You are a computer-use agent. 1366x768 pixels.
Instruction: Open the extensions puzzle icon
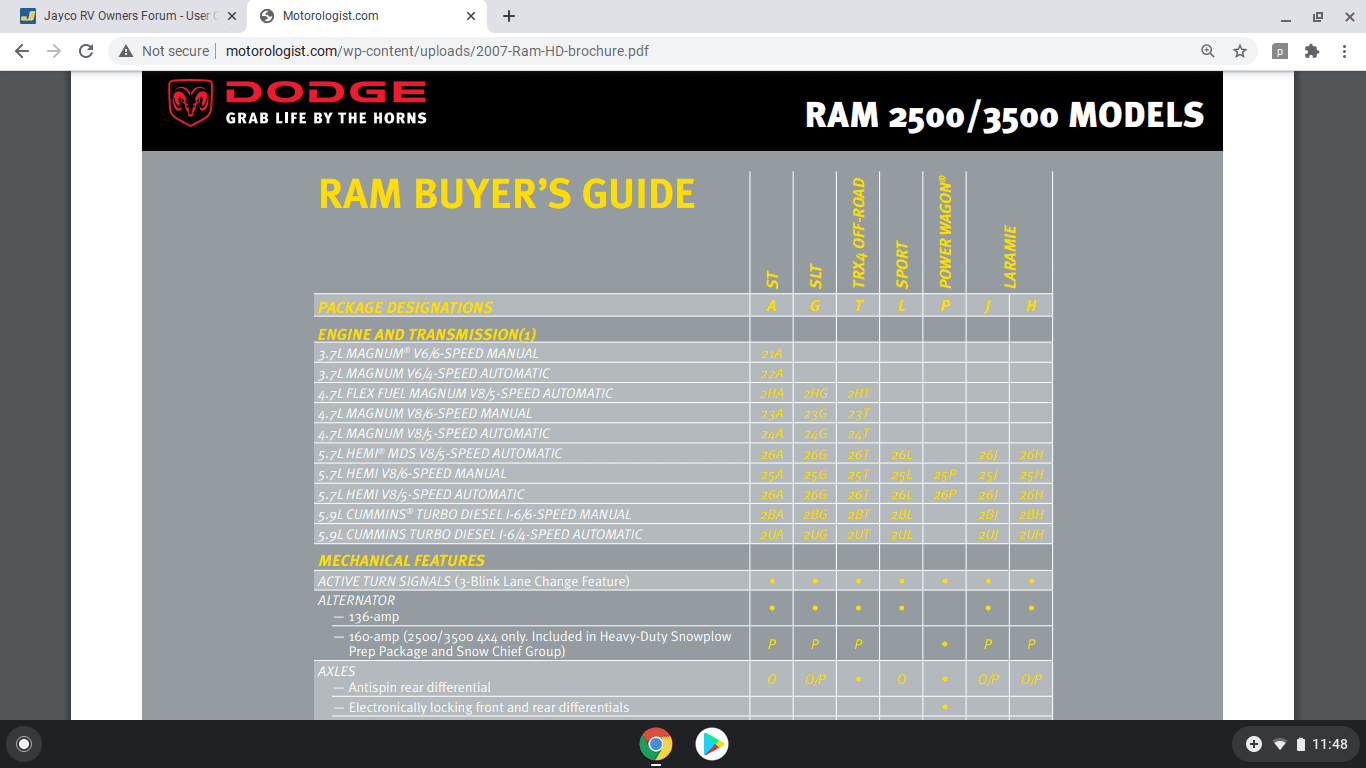(x=1312, y=51)
